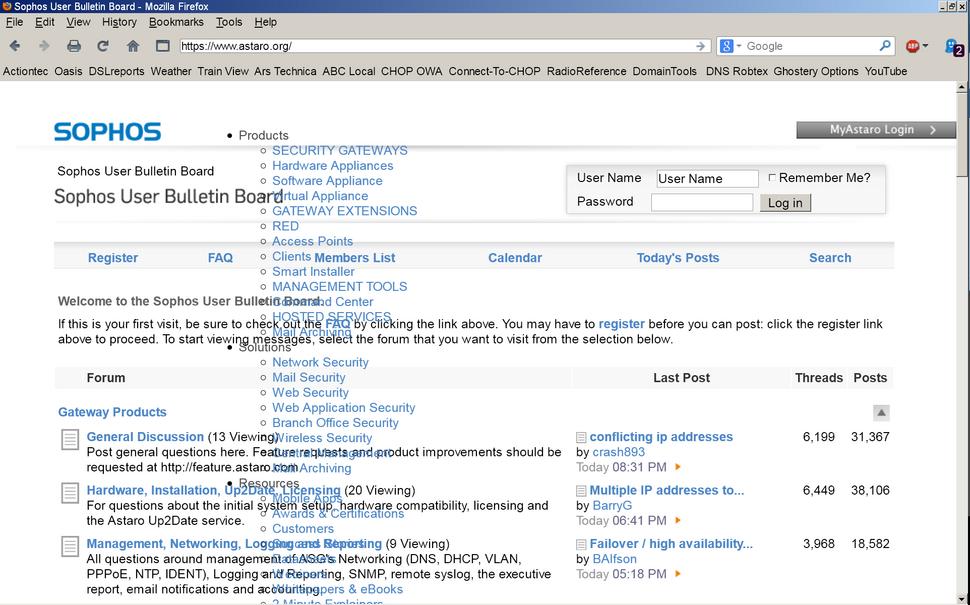Screen dimensions: 970x605
Task: Open the forum Search link
Action: pyautogui.click(x=830, y=258)
